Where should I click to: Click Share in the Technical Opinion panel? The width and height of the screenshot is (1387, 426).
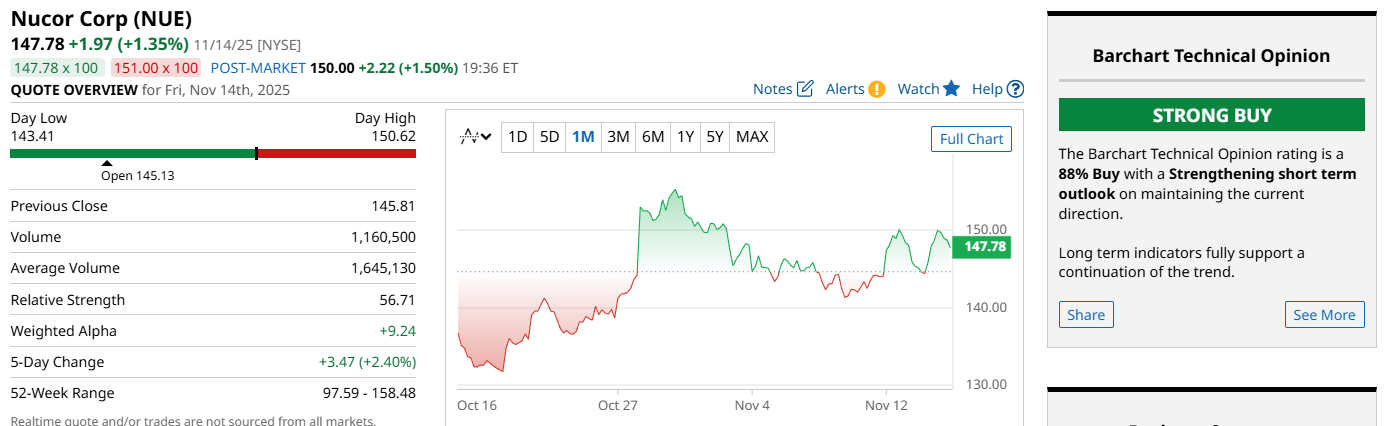pyautogui.click(x=1086, y=315)
